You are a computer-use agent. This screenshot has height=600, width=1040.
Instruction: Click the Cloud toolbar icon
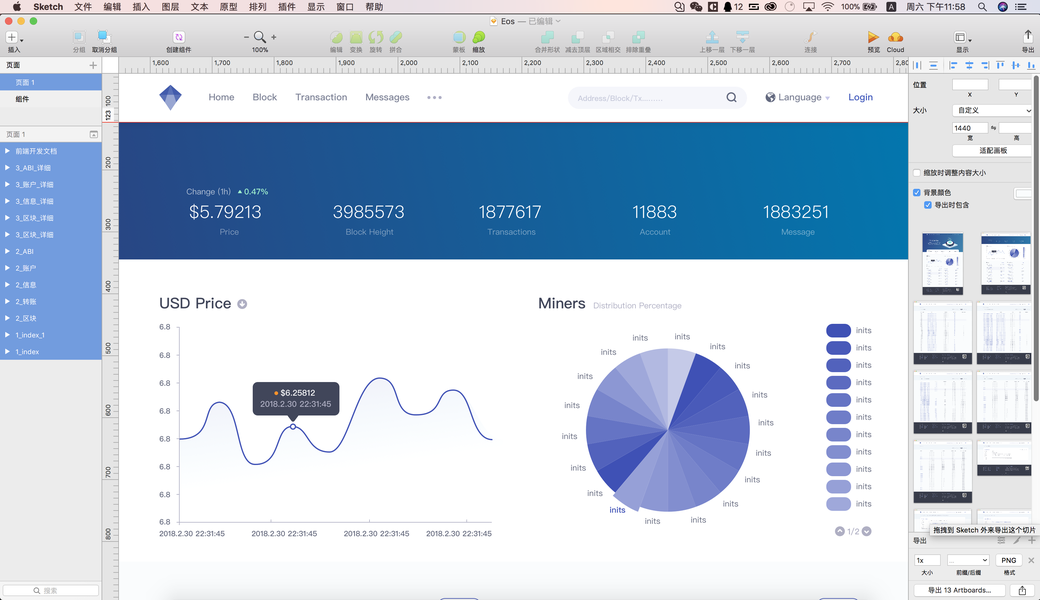(x=895, y=37)
